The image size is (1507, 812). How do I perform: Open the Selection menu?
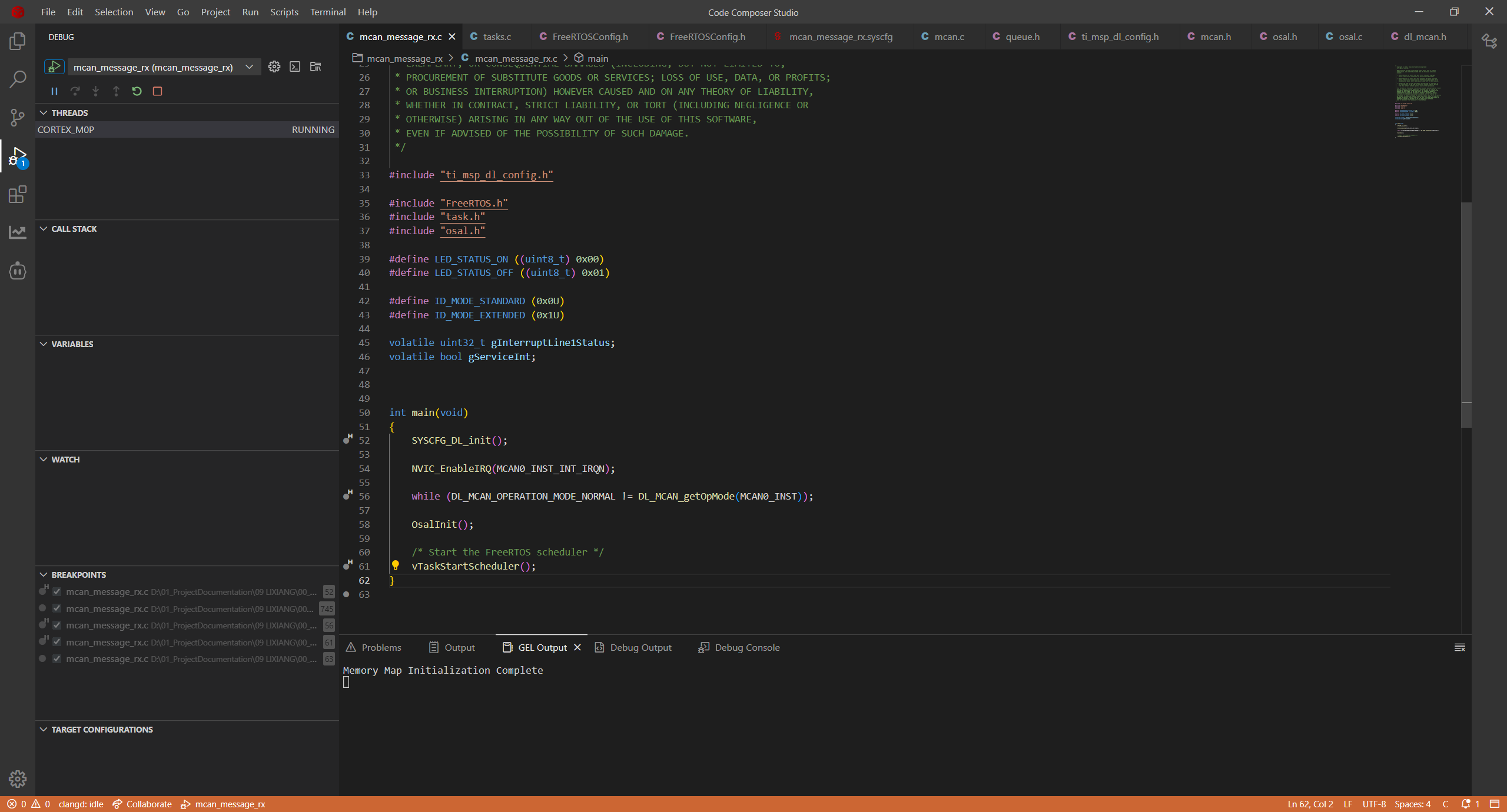[x=114, y=12]
